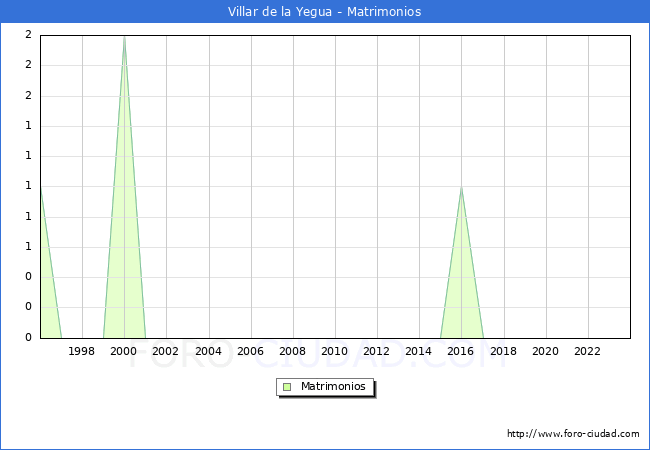
Task: Click the peak of the 2016 data spike
Action: (x=461, y=188)
